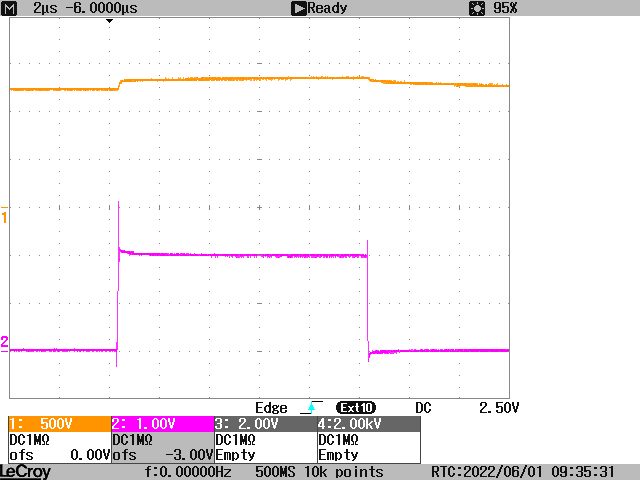
Task: Click the DC trigger coupling label
Action: coord(423,408)
